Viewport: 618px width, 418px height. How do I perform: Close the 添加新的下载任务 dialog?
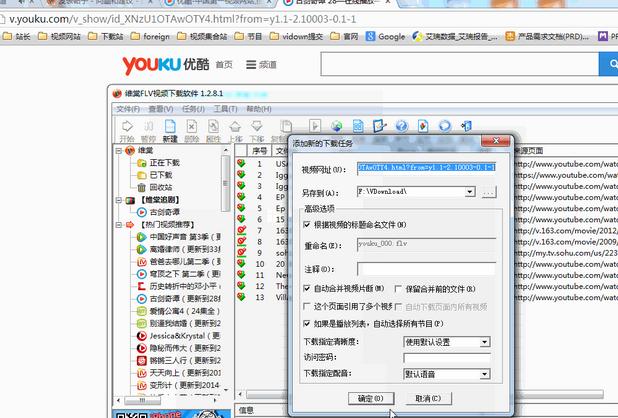(496, 141)
